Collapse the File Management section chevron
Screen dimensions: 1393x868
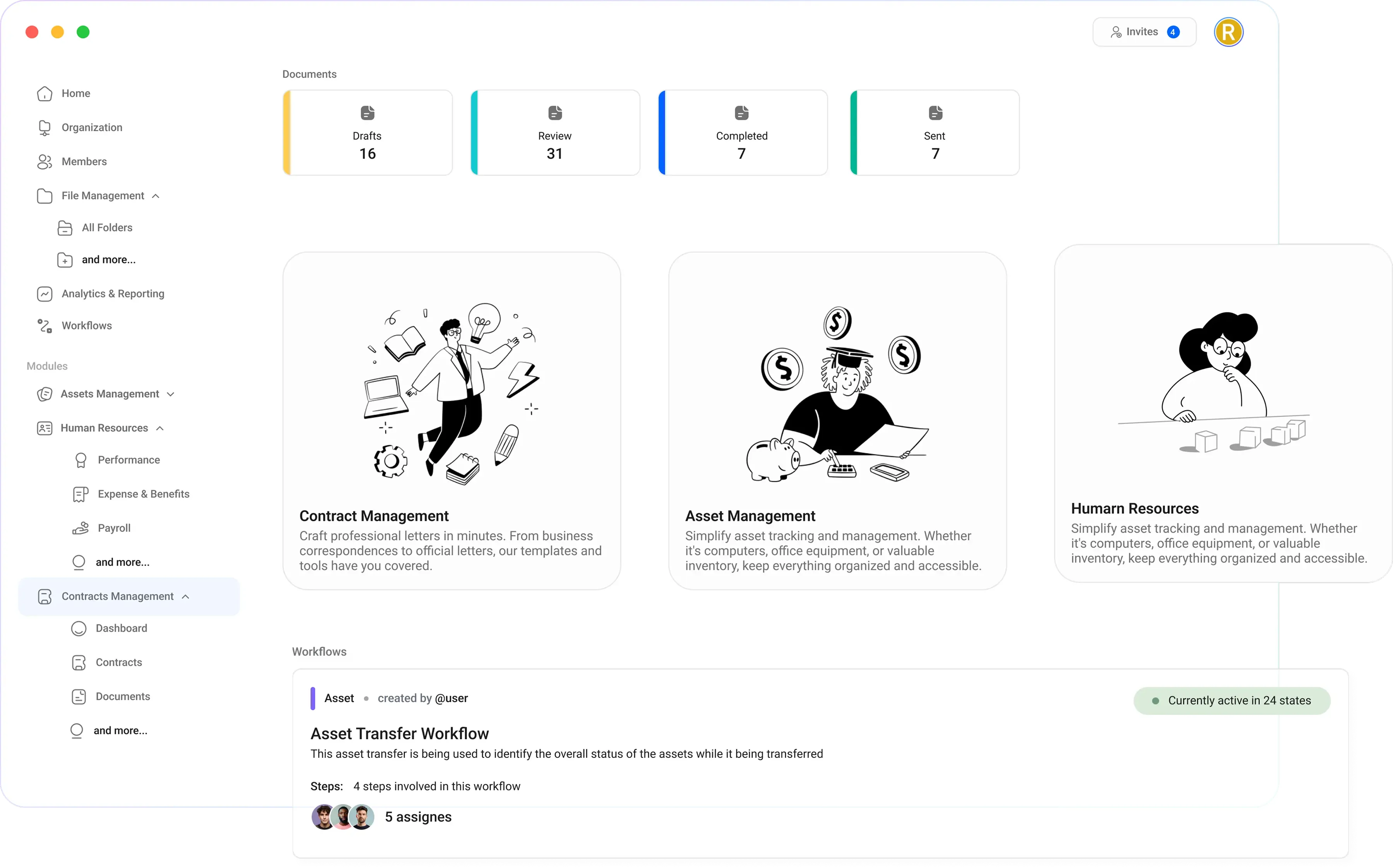point(156,196)
